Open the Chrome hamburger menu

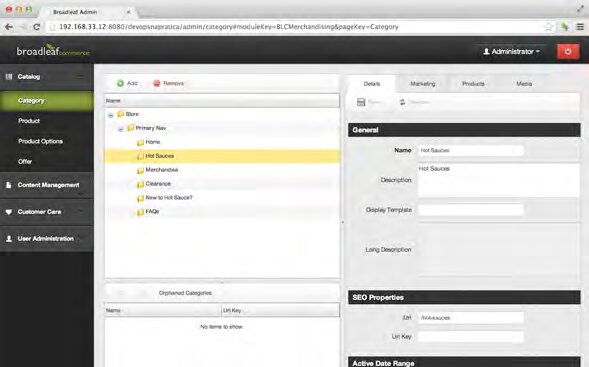pos(580,27)
